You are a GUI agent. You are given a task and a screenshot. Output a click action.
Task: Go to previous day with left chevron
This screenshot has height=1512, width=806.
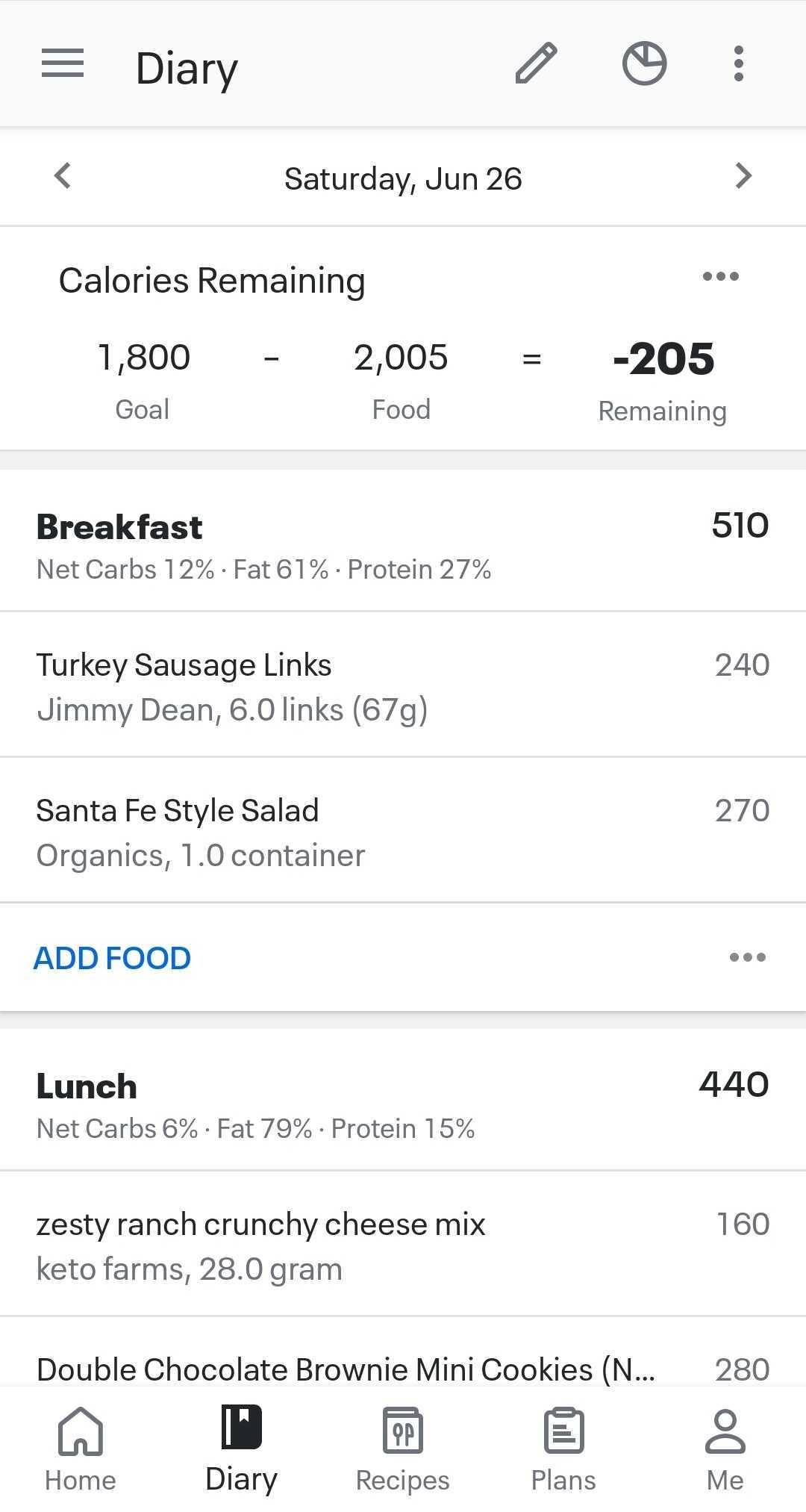pyautogui.click(x=63, y=176)
